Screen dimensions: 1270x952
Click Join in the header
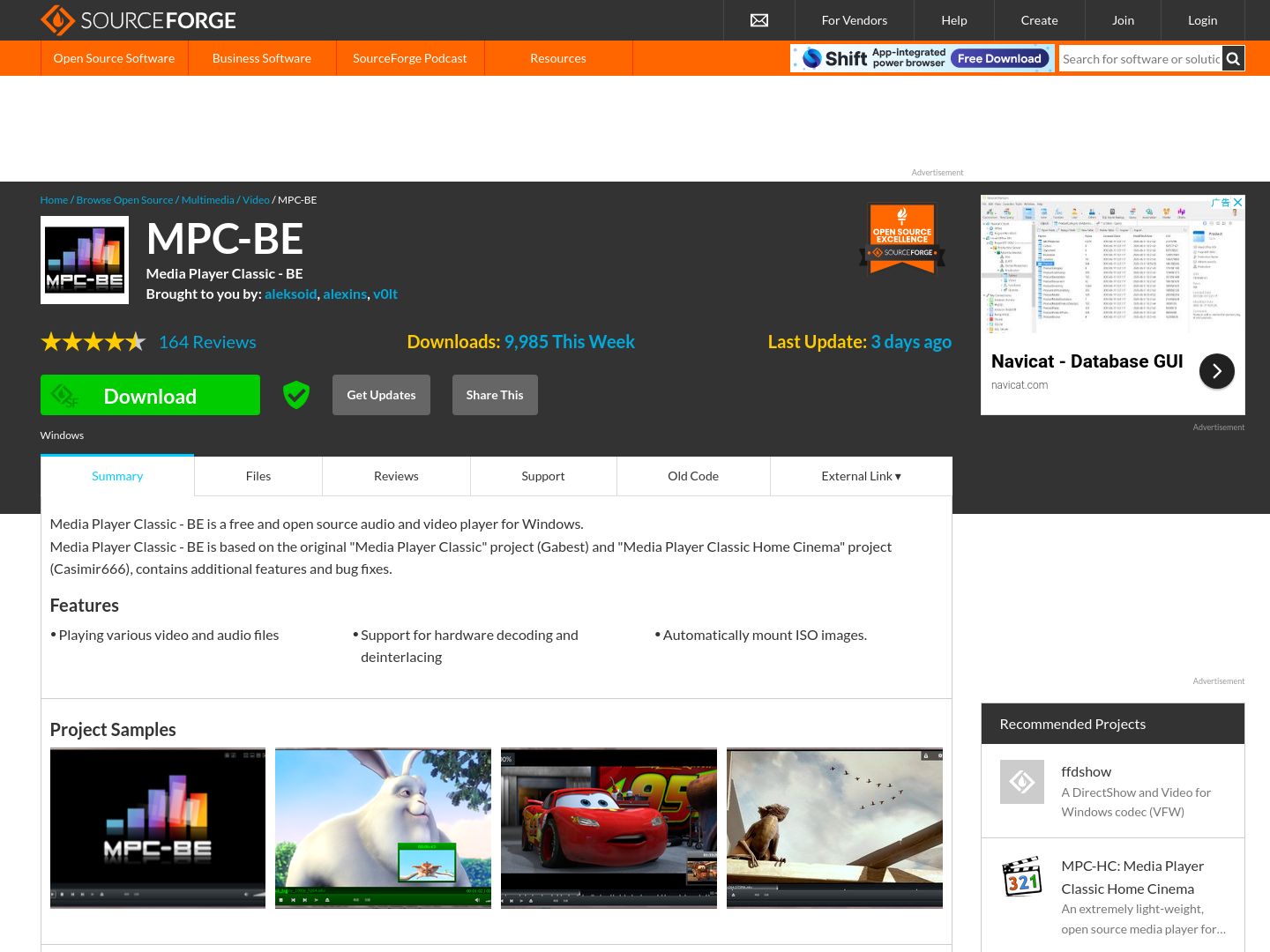[x=1124, y=20]
